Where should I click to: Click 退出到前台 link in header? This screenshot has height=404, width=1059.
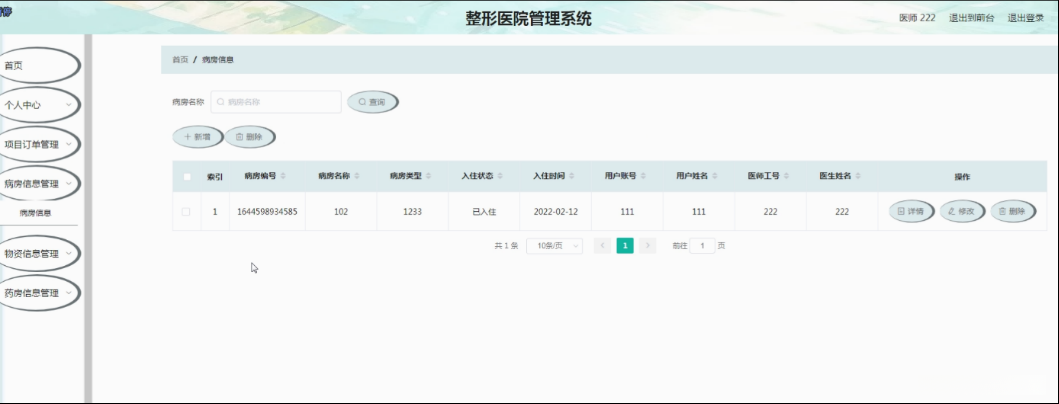[971, 18]
